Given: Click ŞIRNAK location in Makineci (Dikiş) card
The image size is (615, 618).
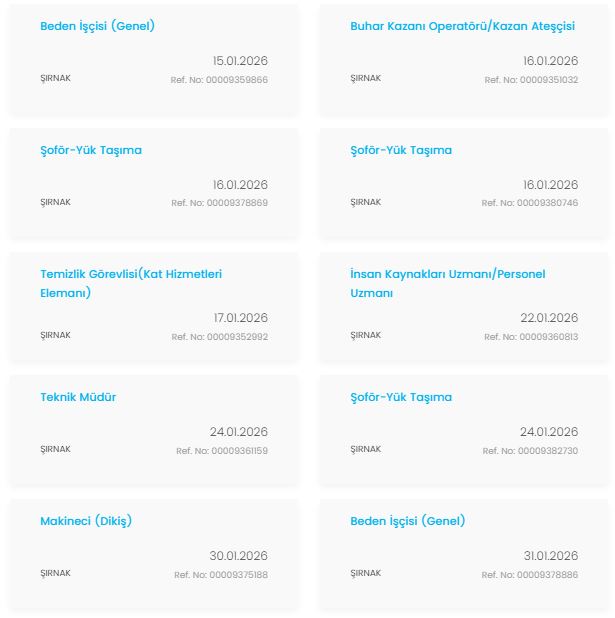Looking at the screenshot, I should (55, 573).
